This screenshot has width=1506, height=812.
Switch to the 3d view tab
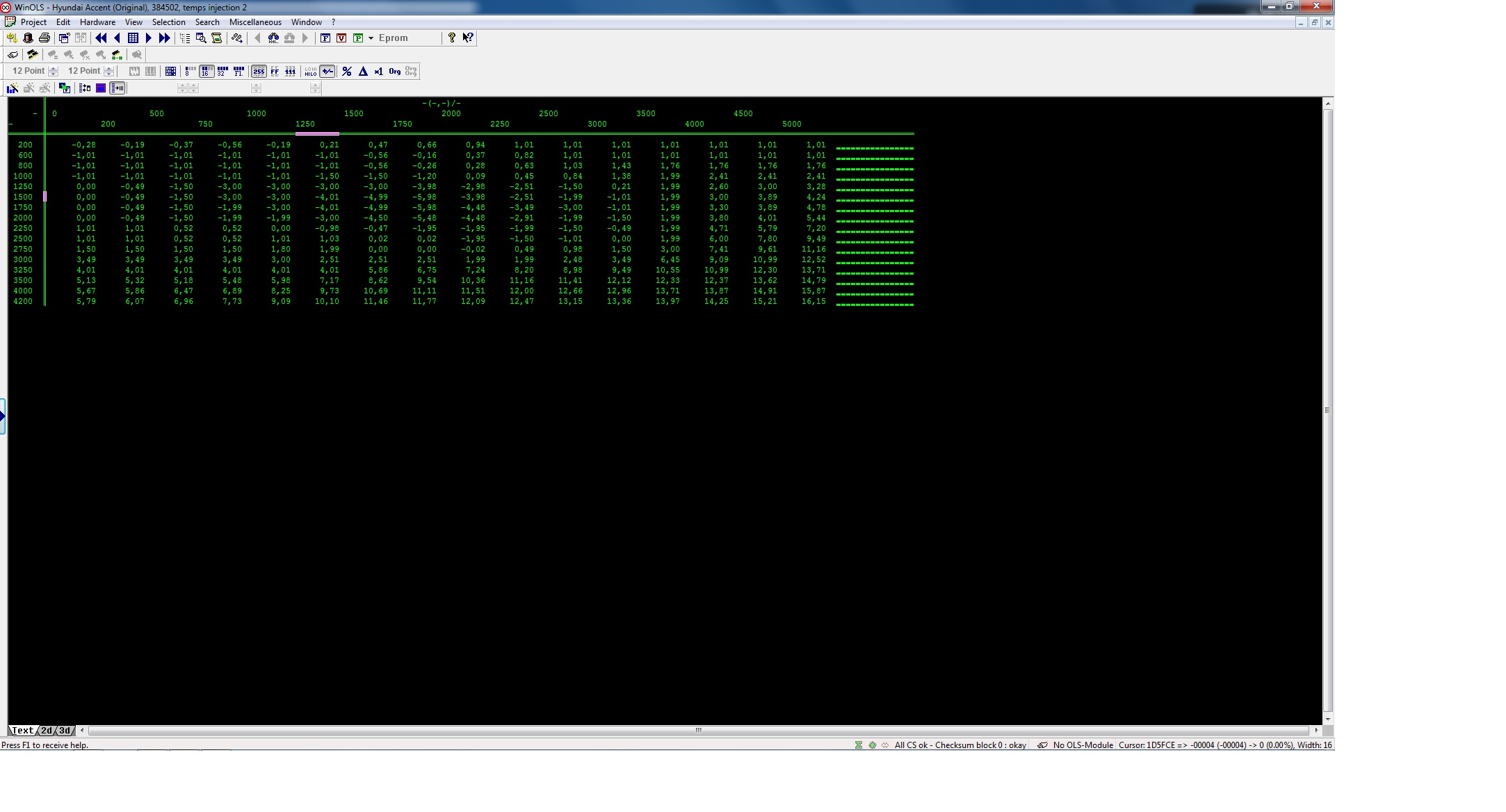coord(65,731)
